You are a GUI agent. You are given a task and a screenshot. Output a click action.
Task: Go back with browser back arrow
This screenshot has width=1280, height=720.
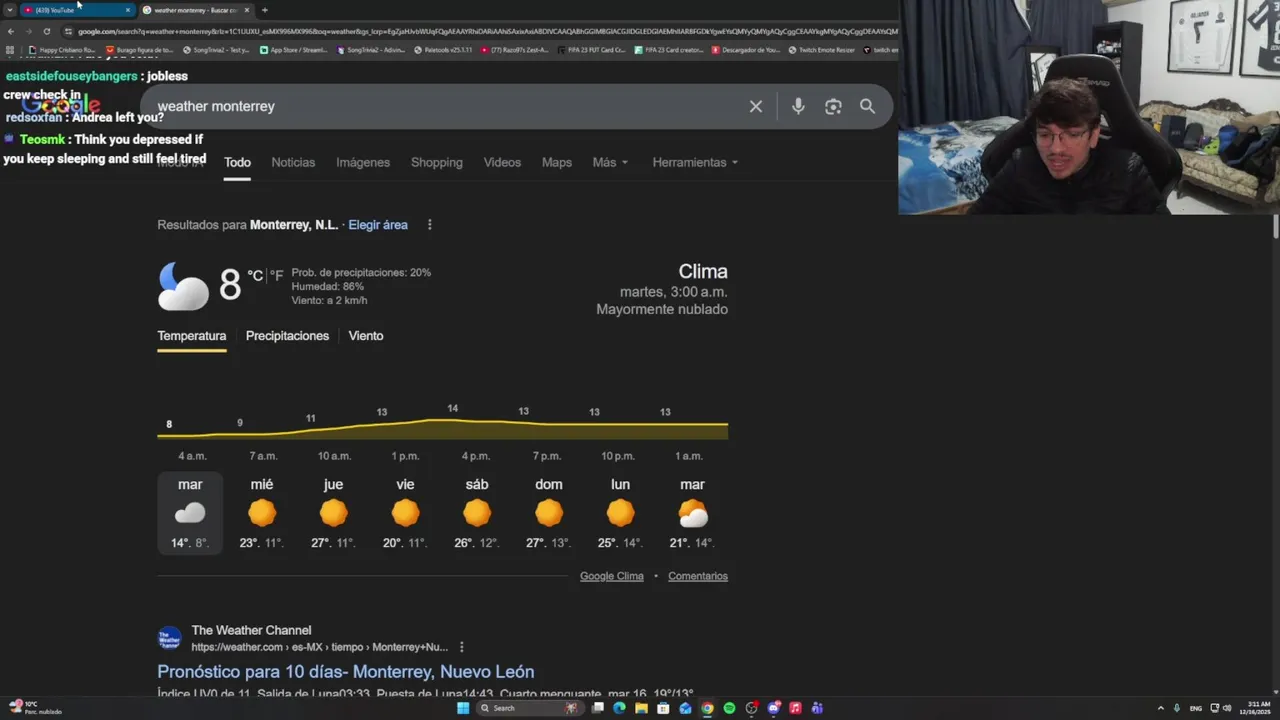coord(11,31)
